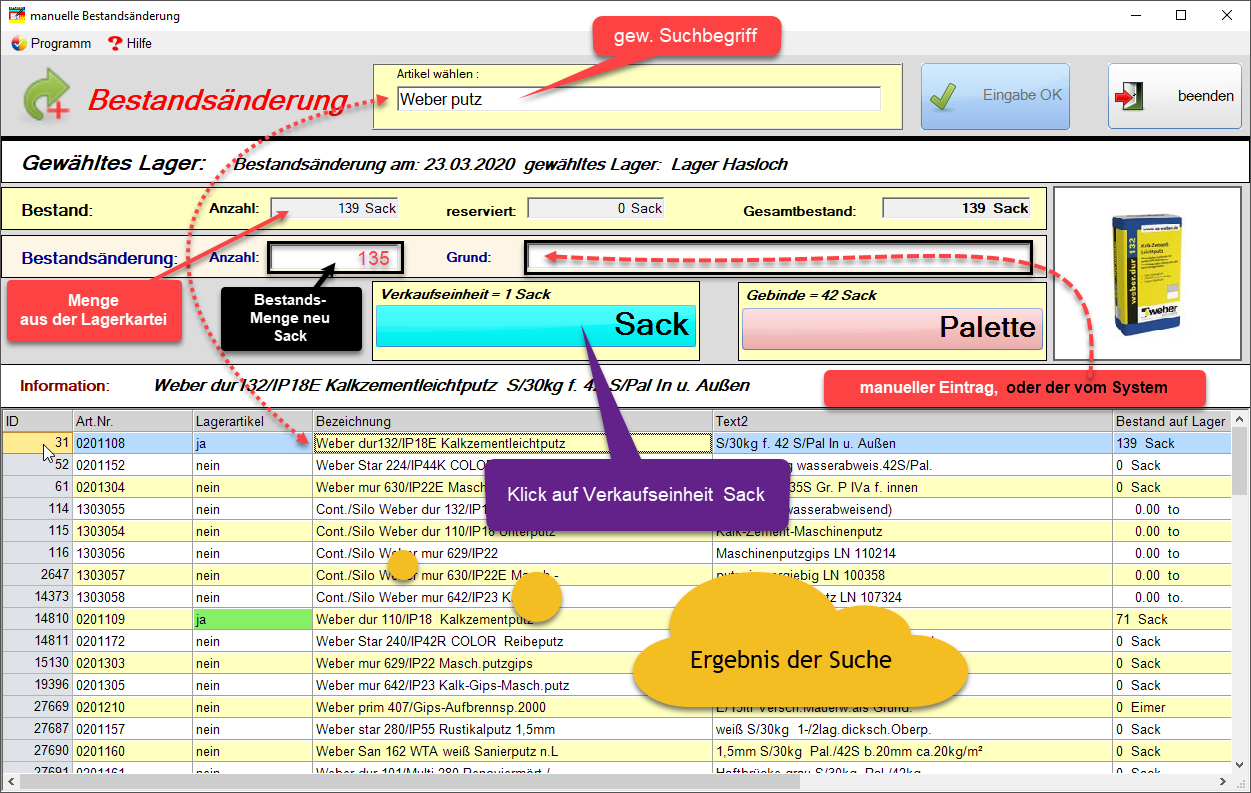
Task: Sort by the Bestand auf Lager header
Action: pyautogui.click(x=1172, y=421)
